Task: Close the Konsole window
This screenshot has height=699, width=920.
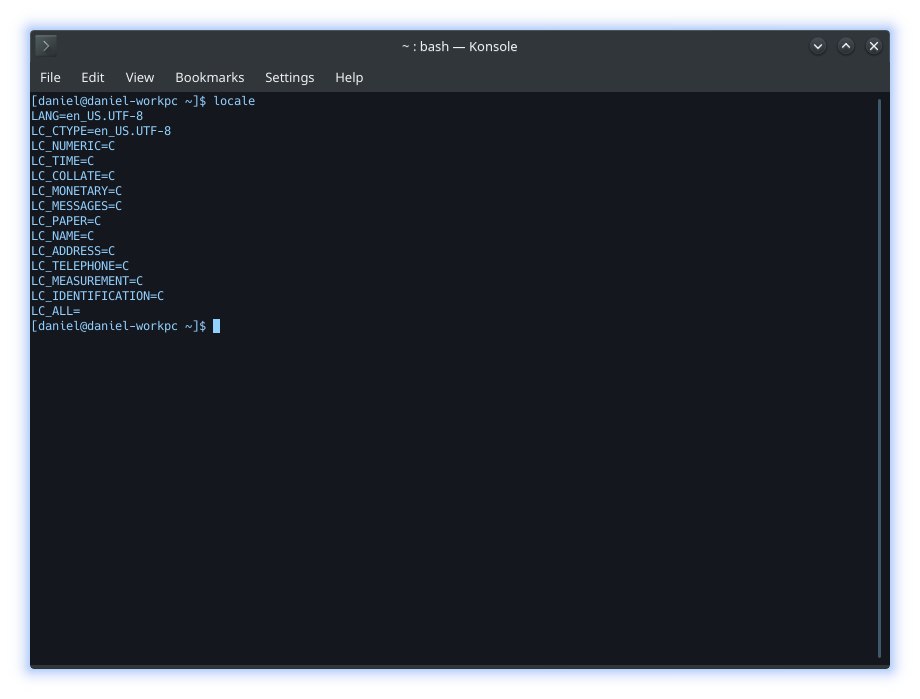Action: (x=874, y=46)
